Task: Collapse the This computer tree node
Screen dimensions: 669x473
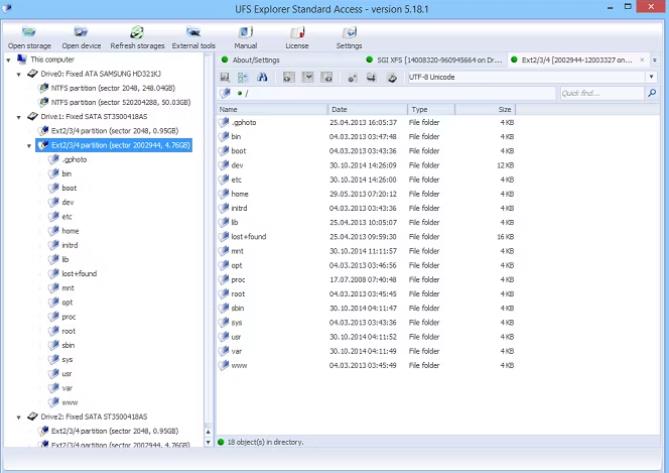Action: coord(9,60)
